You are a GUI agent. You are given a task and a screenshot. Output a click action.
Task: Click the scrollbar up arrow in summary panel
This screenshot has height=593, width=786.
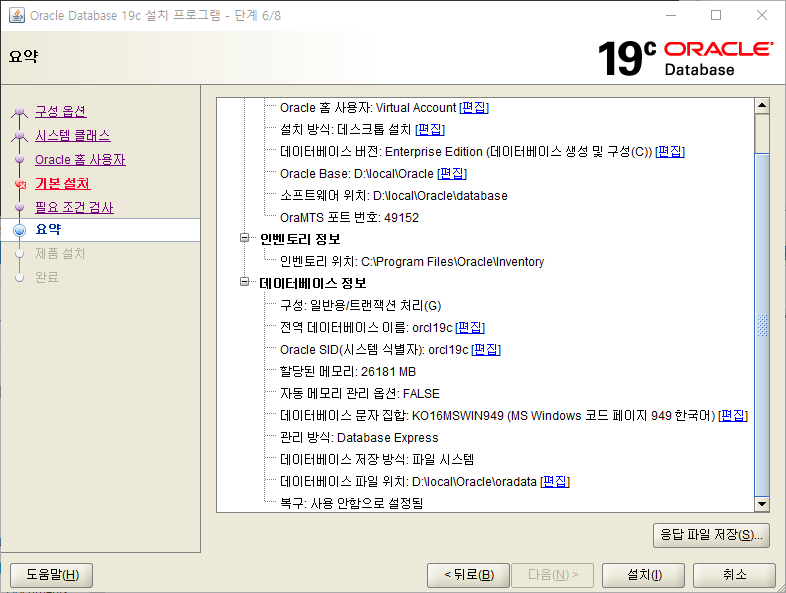click(762, 105)
